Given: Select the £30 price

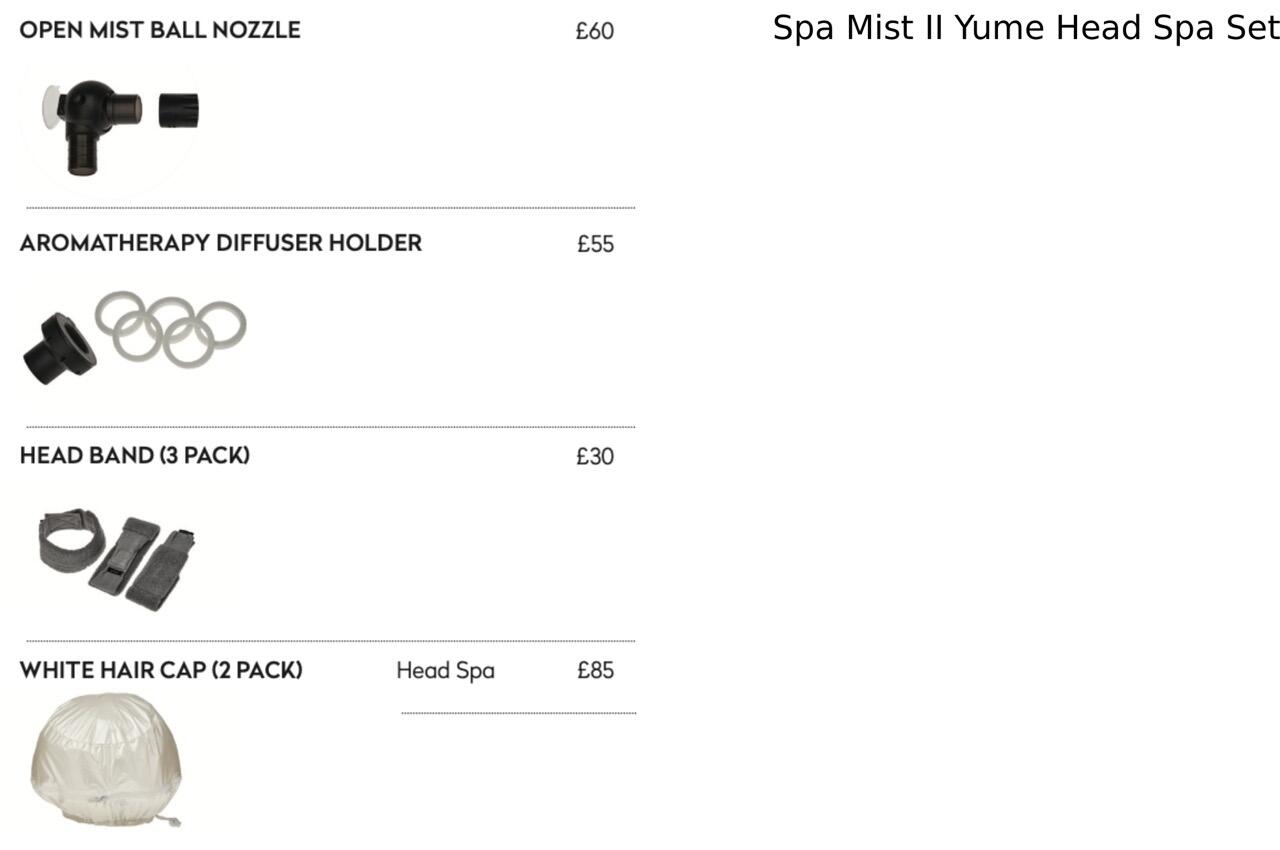Looking at the screenshot, I should tap(595, 457).
